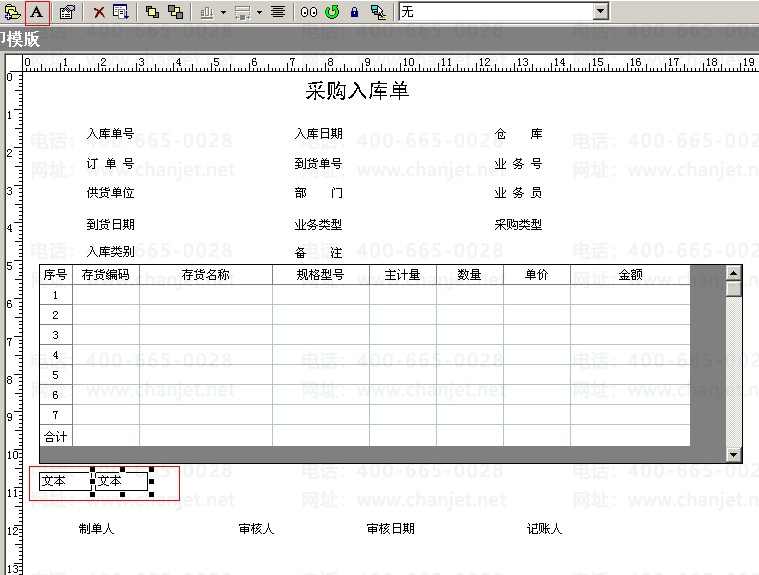Click the send-to-back layering icon
759x575 pixels.
[175, 12]
